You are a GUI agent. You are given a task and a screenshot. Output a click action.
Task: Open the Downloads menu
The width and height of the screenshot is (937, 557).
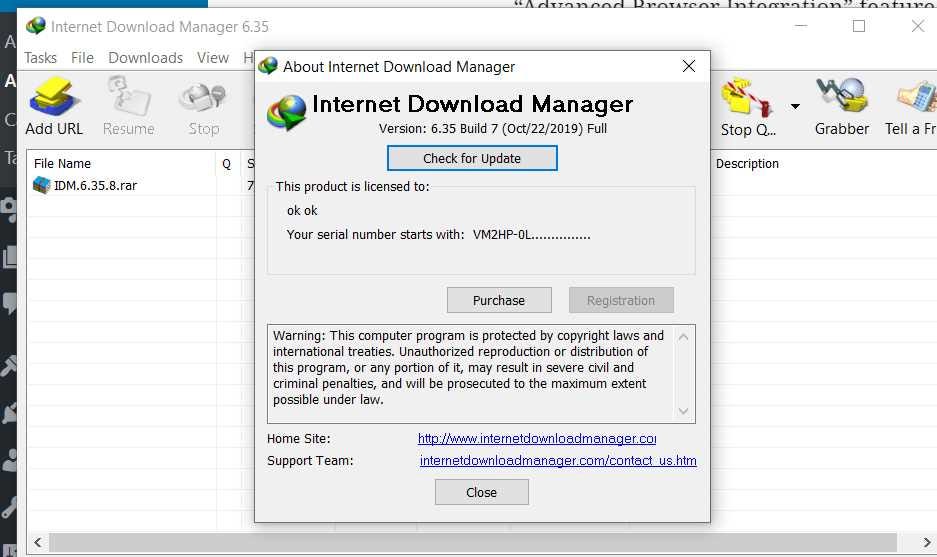pyautogui.click(x=145, y=58)
